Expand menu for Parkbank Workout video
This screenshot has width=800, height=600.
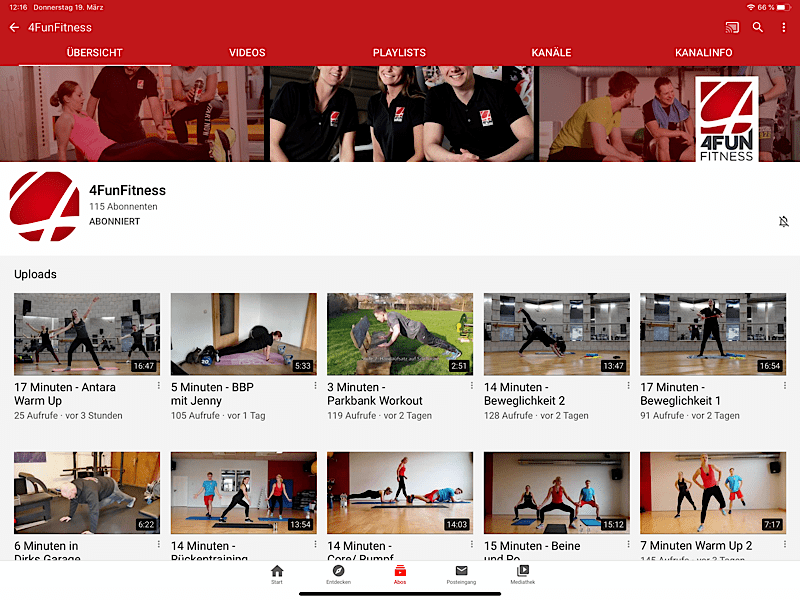click(x=471, y=386)
